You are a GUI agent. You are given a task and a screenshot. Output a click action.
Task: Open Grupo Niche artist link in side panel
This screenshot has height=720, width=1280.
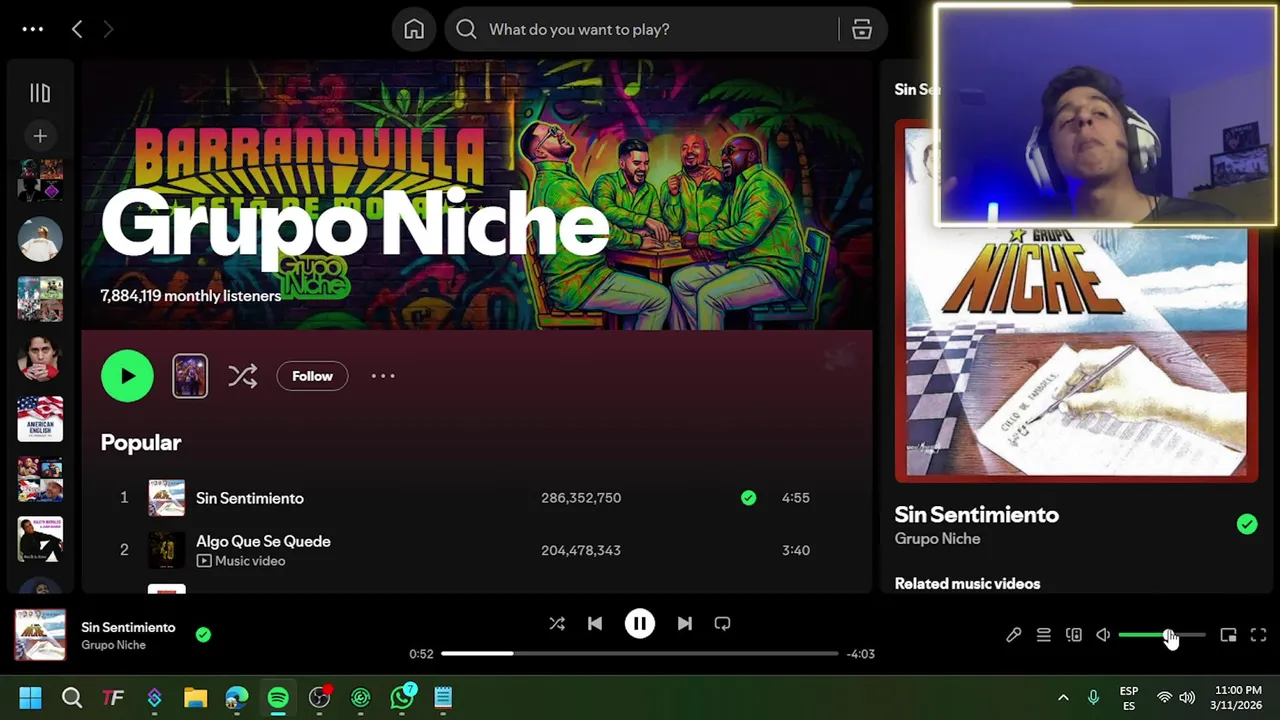938,538
